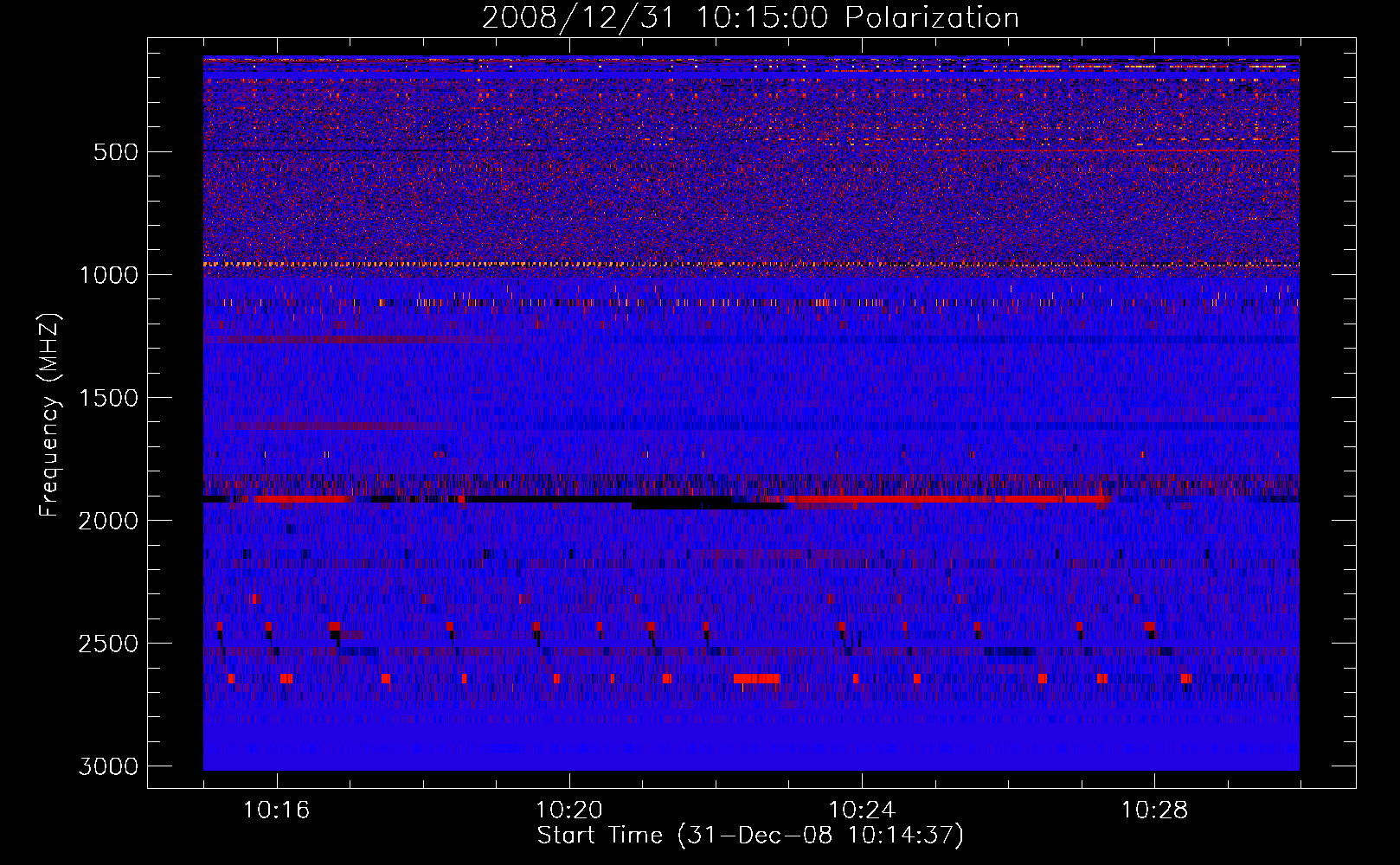
Task: Click the 10:28 time tick label
Action: click(1154, 811)
